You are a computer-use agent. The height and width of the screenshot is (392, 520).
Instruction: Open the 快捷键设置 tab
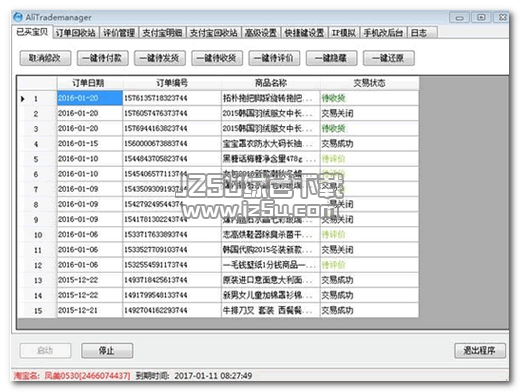304,33
